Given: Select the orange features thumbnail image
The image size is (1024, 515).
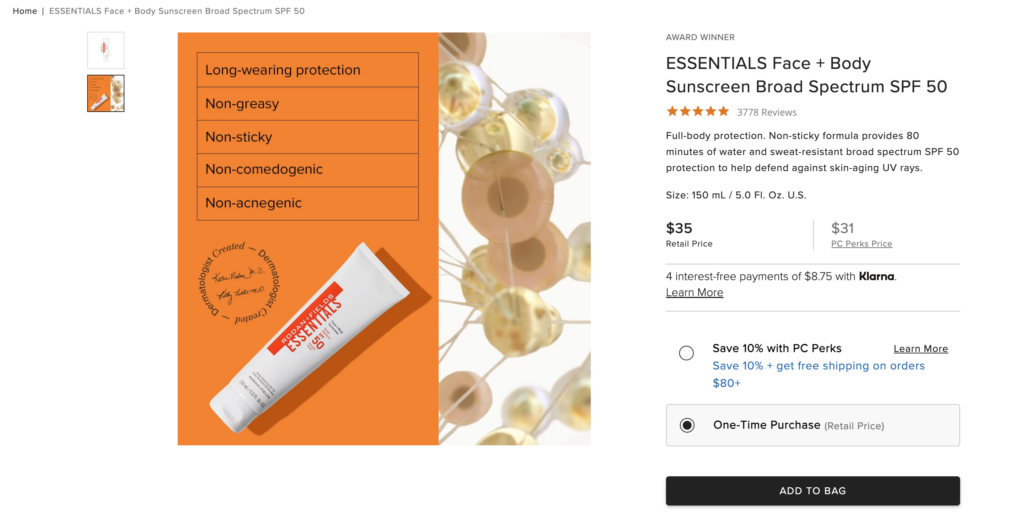Looking at the screenshot, I should point(106,93).
